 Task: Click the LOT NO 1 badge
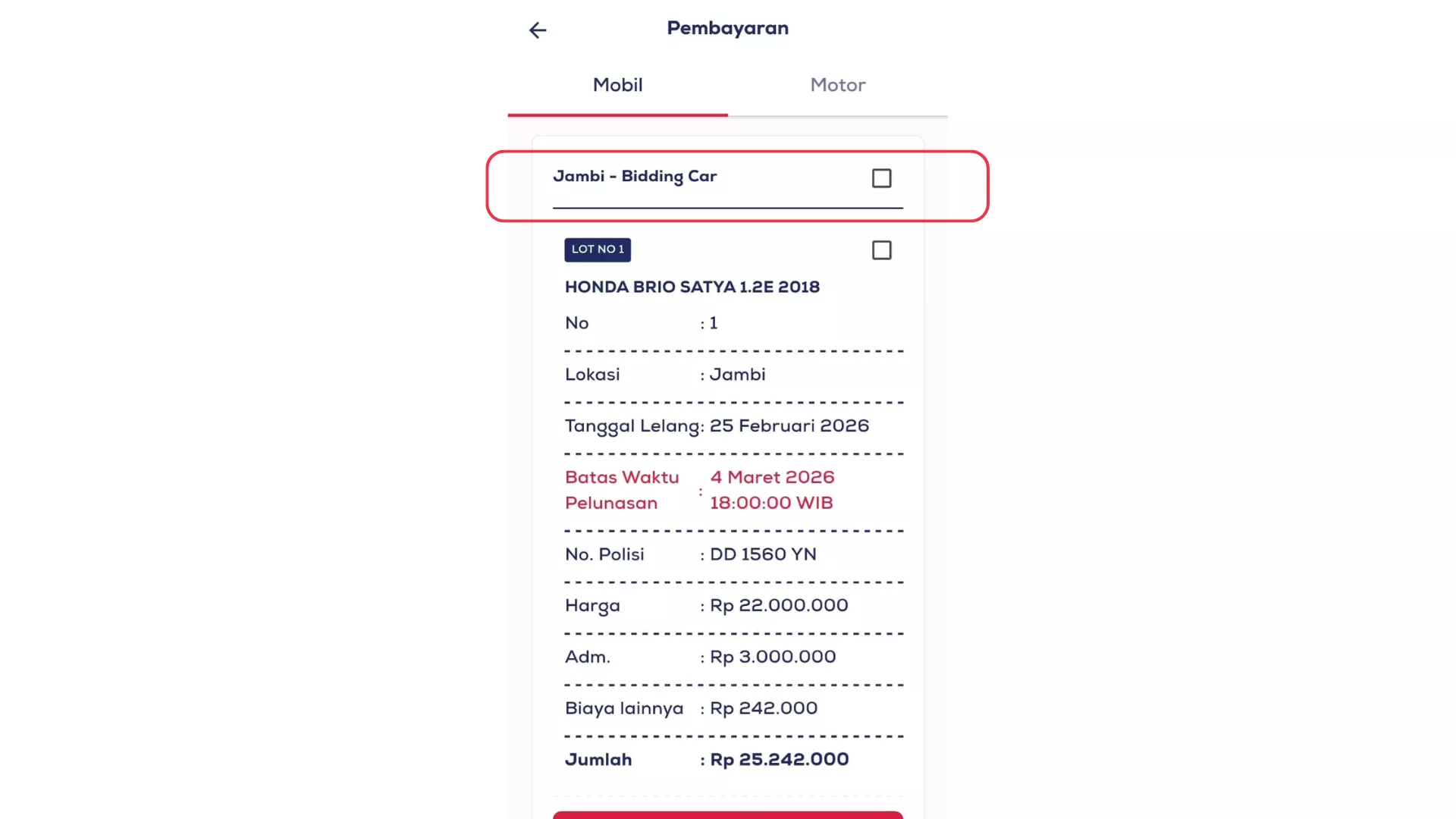598,249
